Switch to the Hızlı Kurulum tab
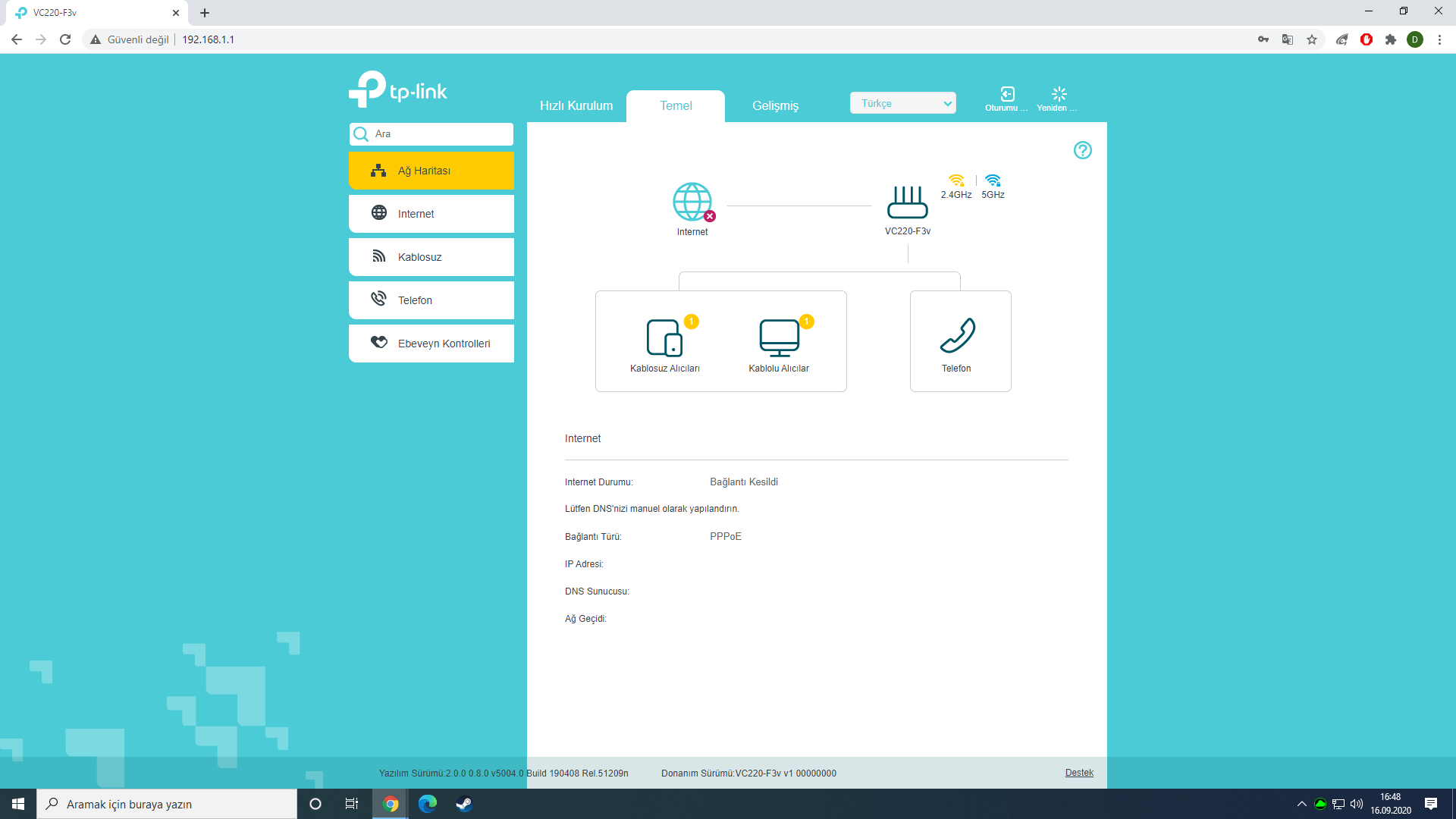 576,105
